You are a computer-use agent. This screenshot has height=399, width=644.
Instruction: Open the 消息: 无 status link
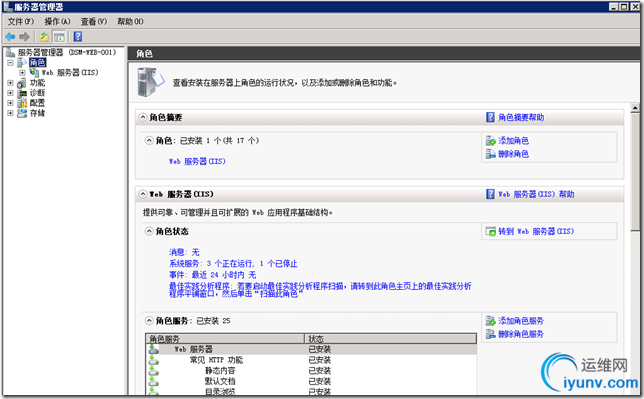point(184,252)
